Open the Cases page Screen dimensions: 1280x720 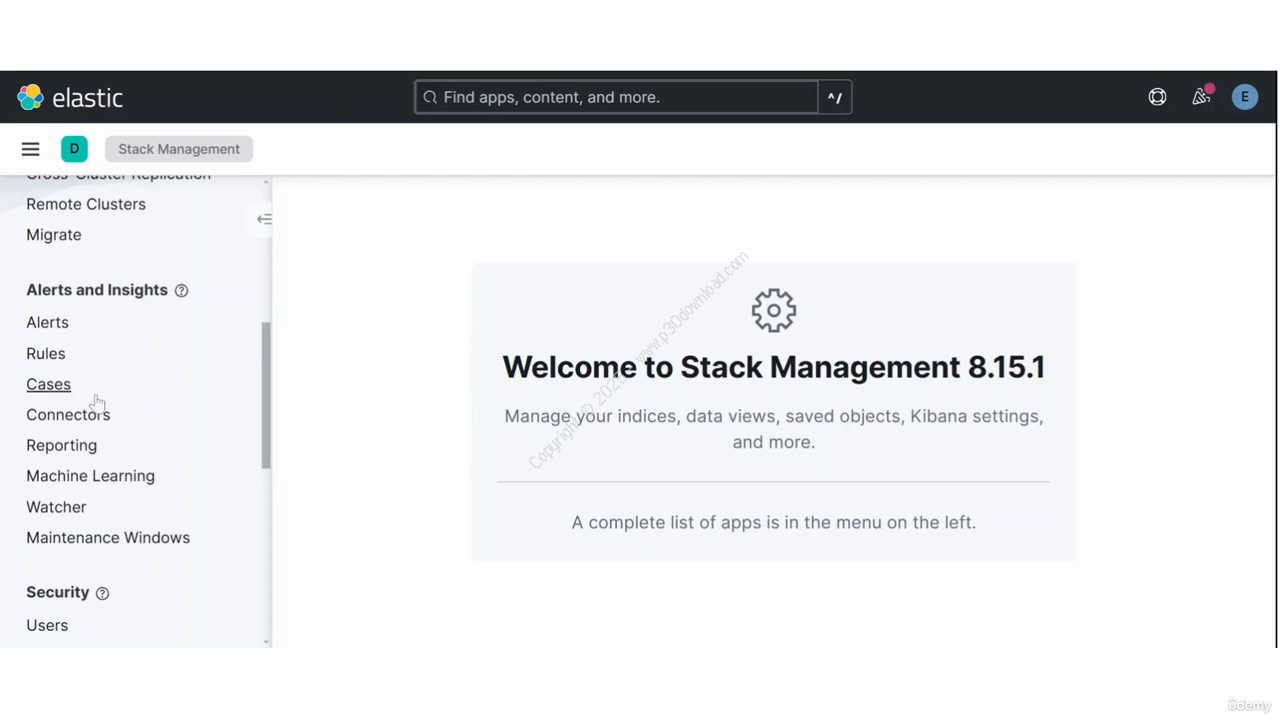(48, 384)
